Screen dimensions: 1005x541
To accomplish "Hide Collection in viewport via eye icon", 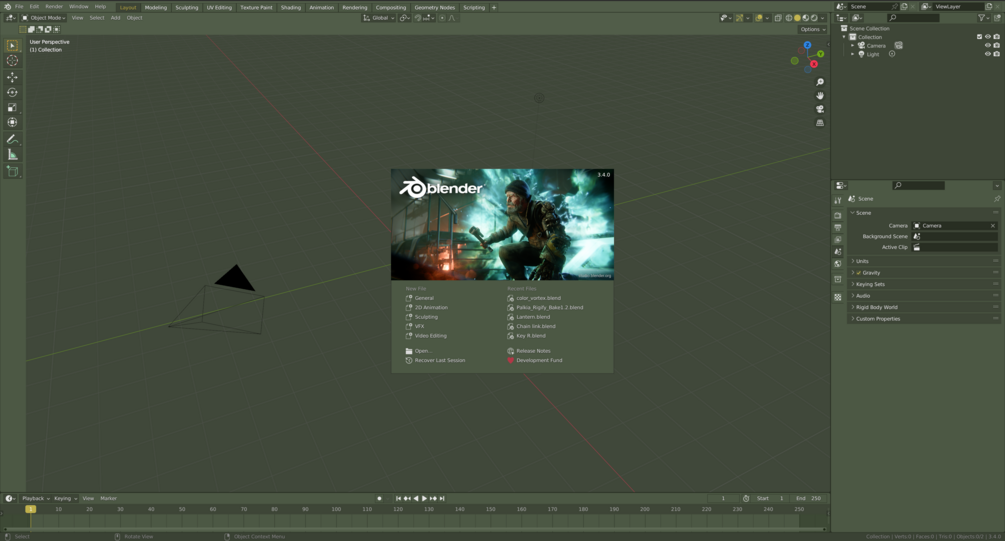I will pyautogui.click(x=988, y=37).
